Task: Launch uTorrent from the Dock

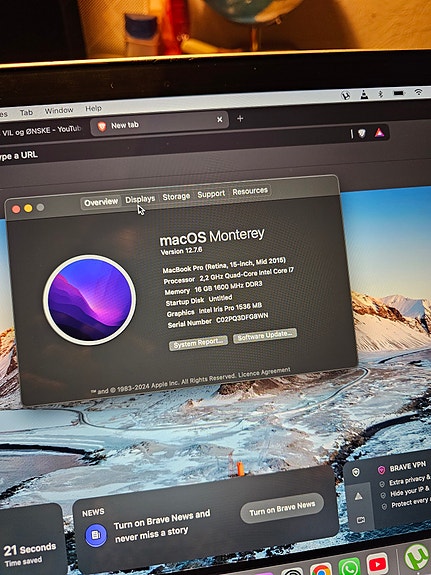Action: coord(417,558)
